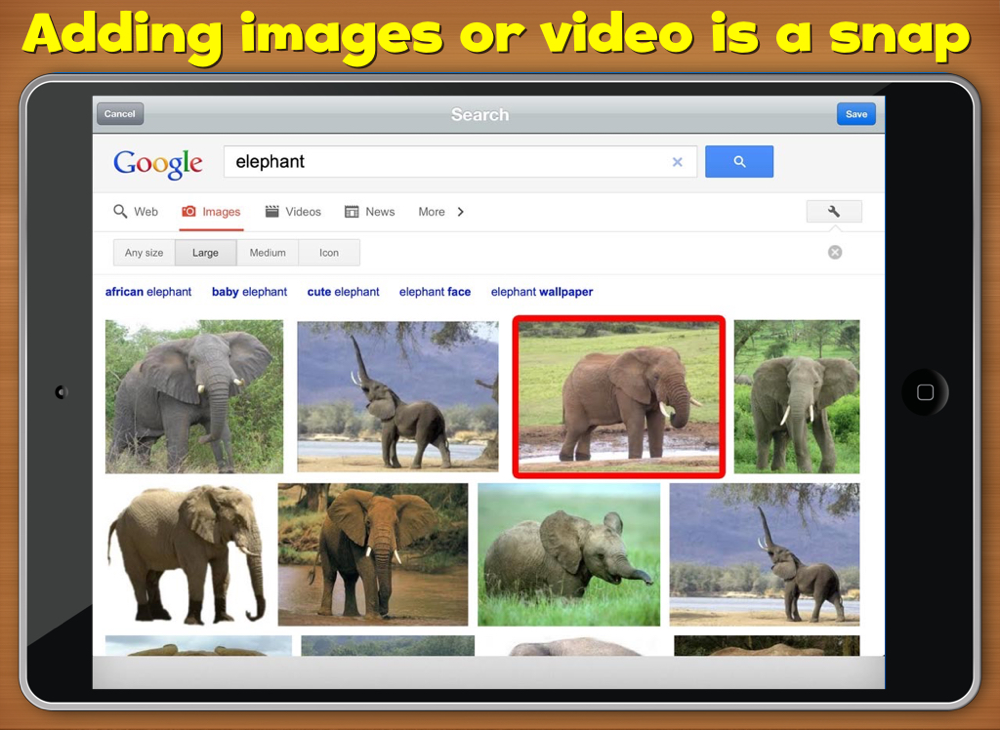The image size is (1000, 730).
Task: Tap the iPad home button
Action: tap(925, 392)
